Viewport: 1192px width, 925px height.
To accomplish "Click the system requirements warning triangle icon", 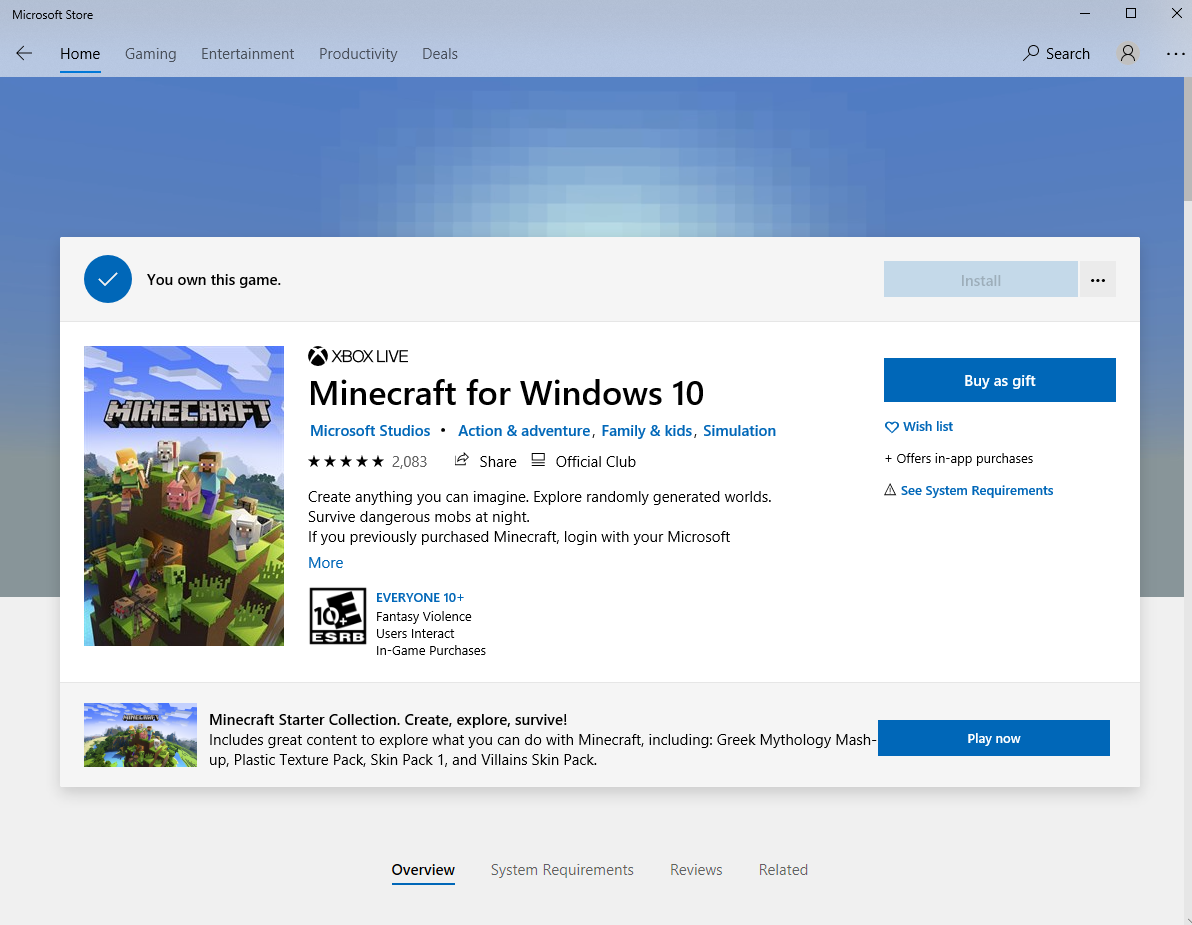I will pos(890,489).
